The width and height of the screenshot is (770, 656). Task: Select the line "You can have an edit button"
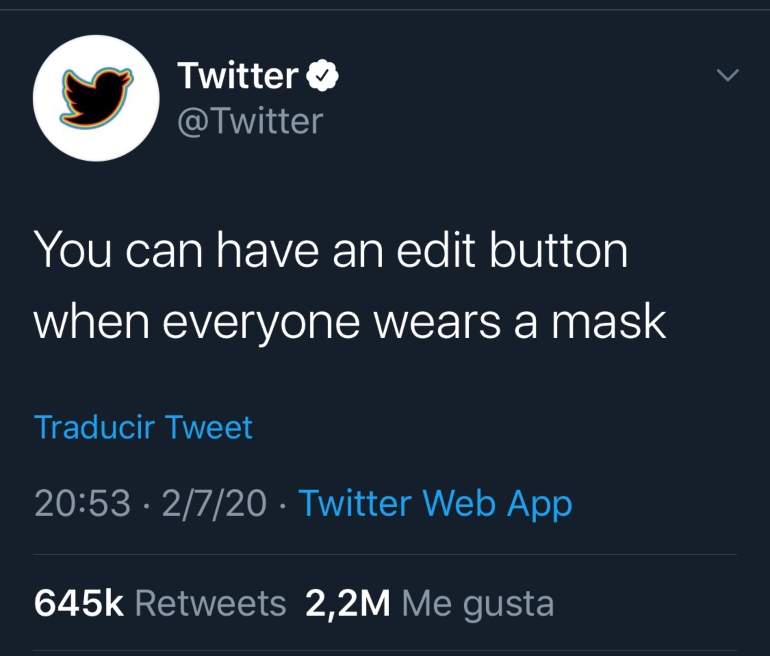click(x=331, y=250)
